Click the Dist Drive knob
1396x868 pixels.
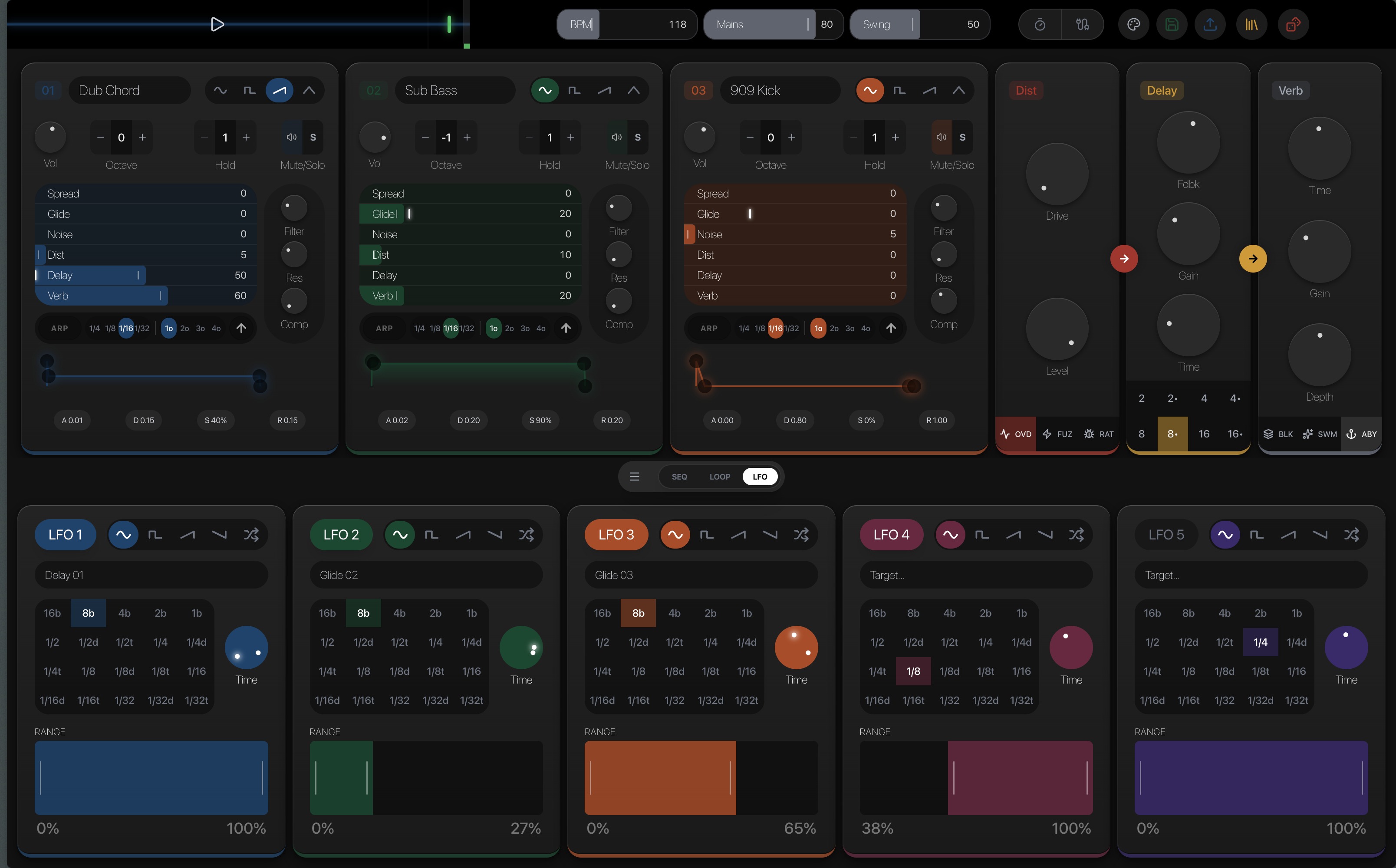(1057, 174)
